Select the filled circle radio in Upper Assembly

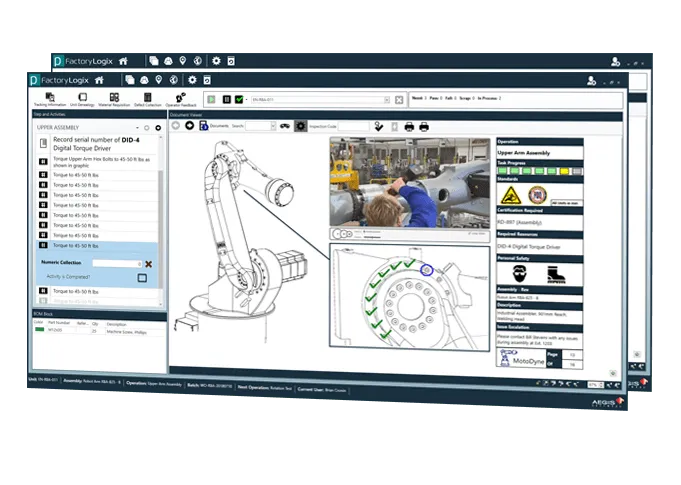(x=158, y=128)
